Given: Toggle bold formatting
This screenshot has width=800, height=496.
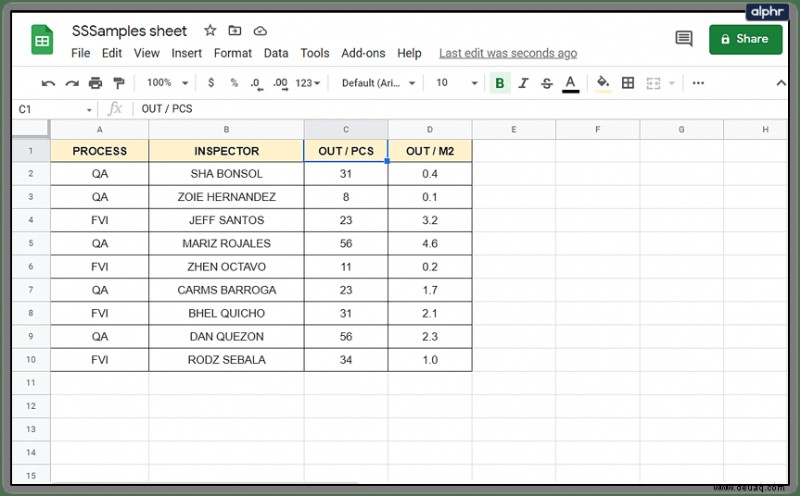Looking at the screenshot, I should [x=500, y=83].
